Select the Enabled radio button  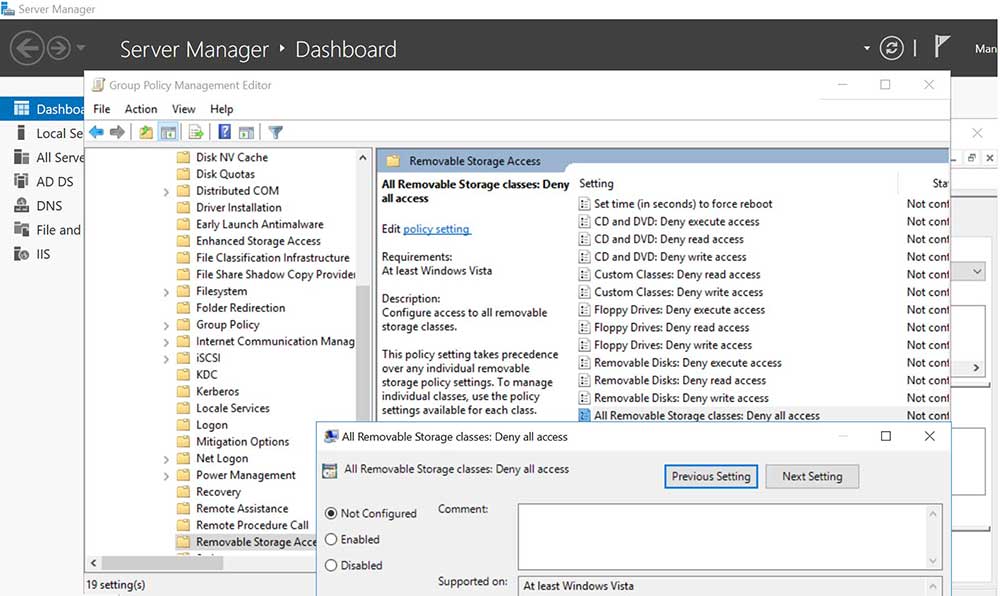pyautogui.click(x=332, y=539)
